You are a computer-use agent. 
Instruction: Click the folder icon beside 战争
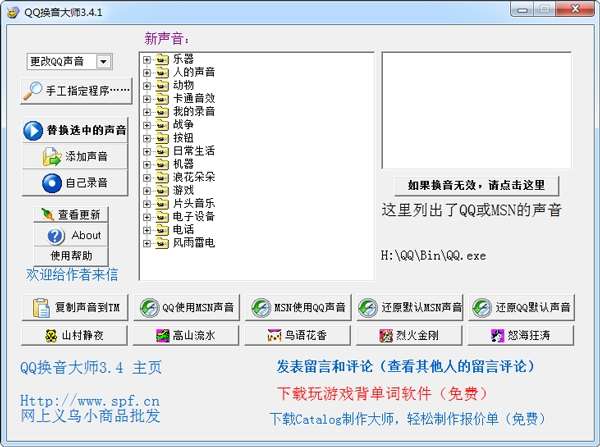pos(162,125)
